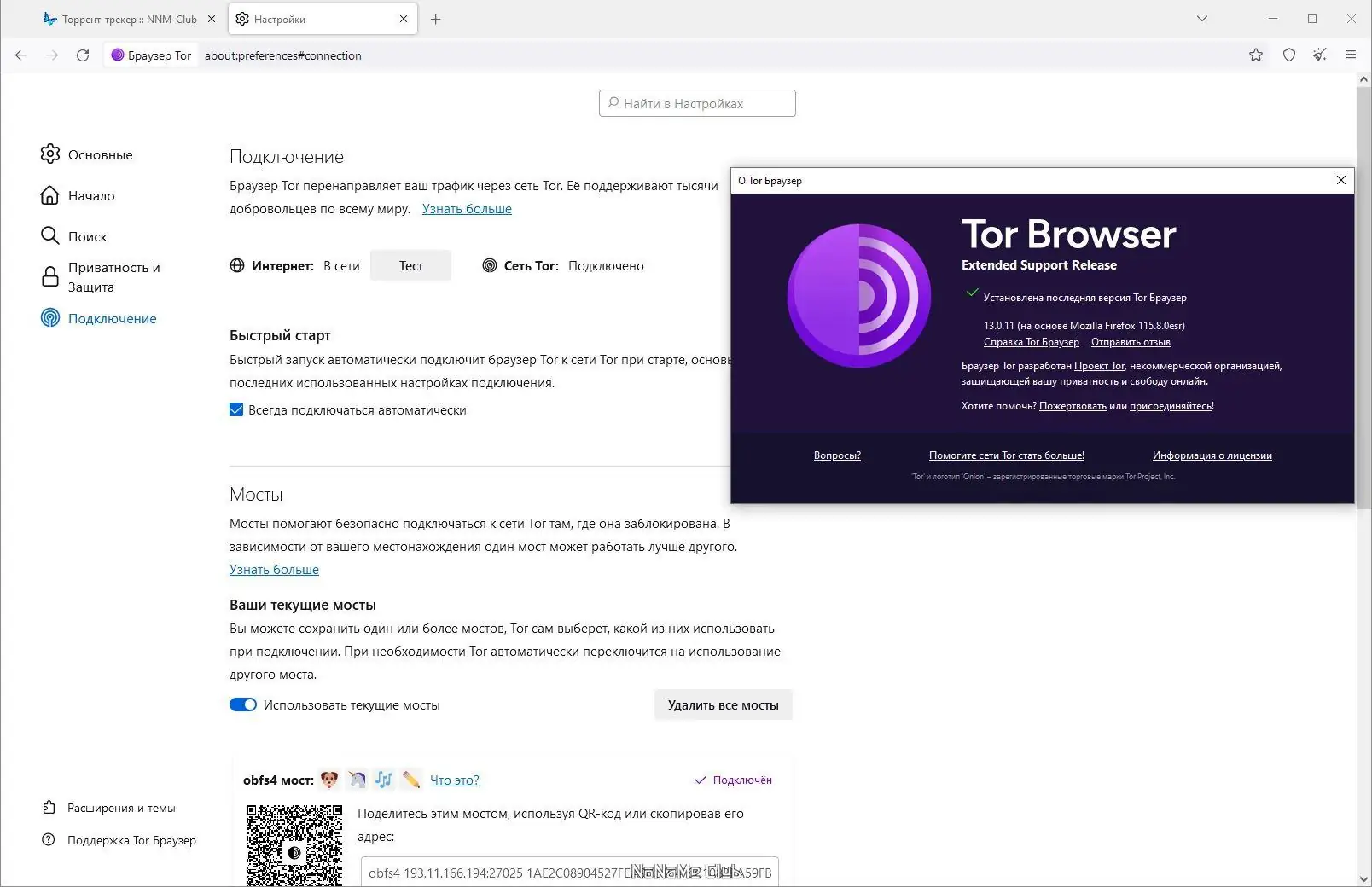Click the Сеть Tor onion status icon

490,266
